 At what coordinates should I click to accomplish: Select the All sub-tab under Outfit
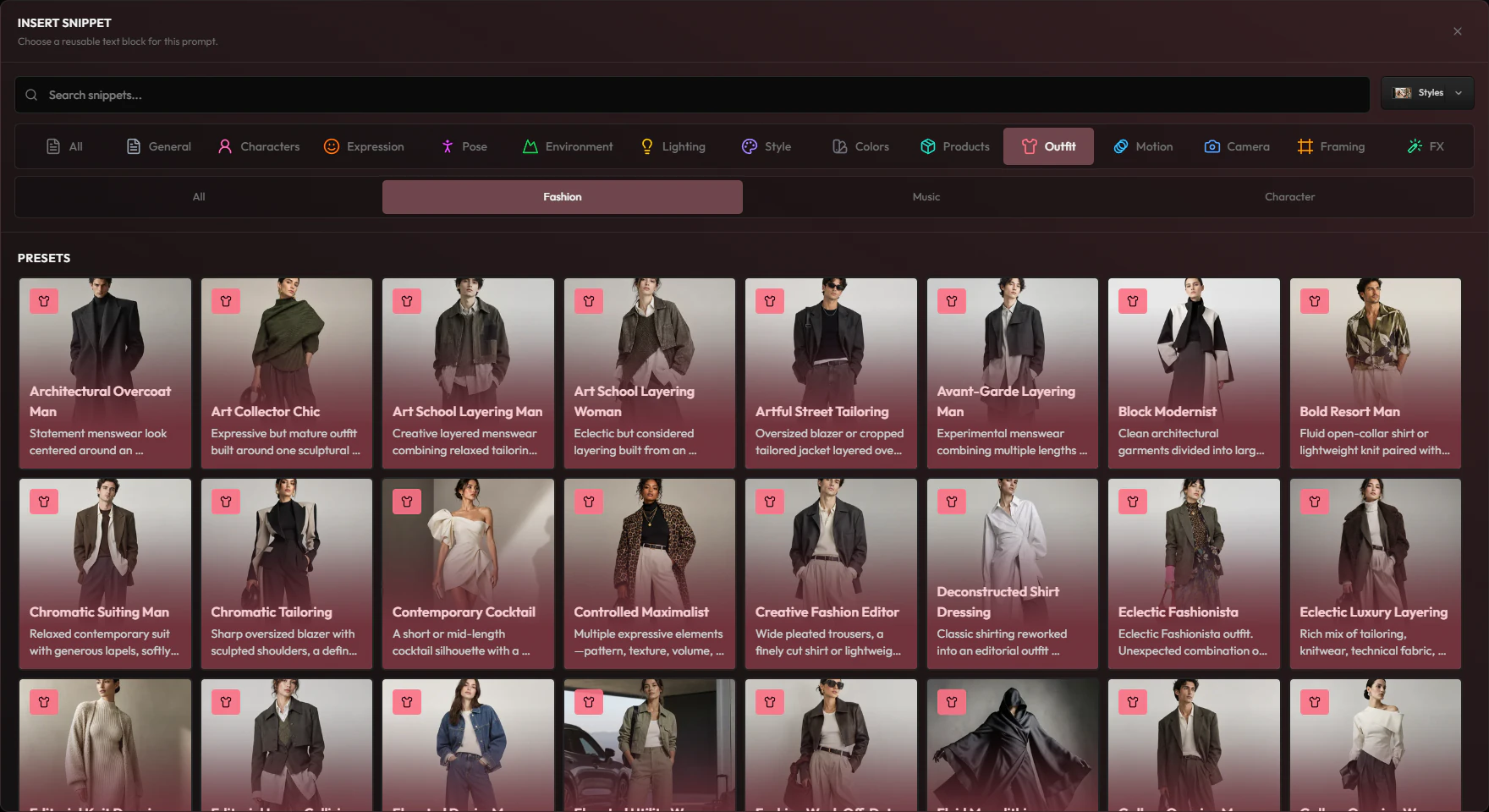click(x=199, y=197)
